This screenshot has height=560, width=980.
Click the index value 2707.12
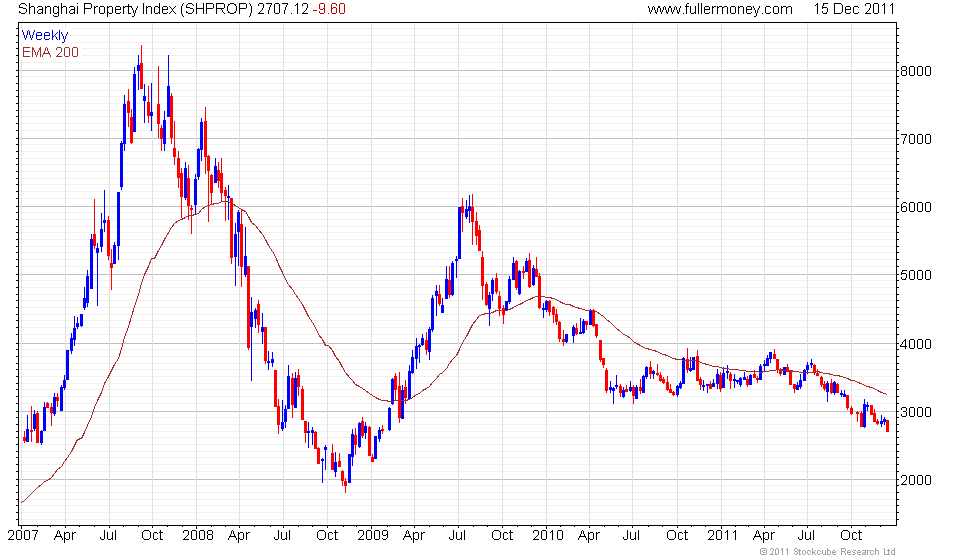point(283,9)
